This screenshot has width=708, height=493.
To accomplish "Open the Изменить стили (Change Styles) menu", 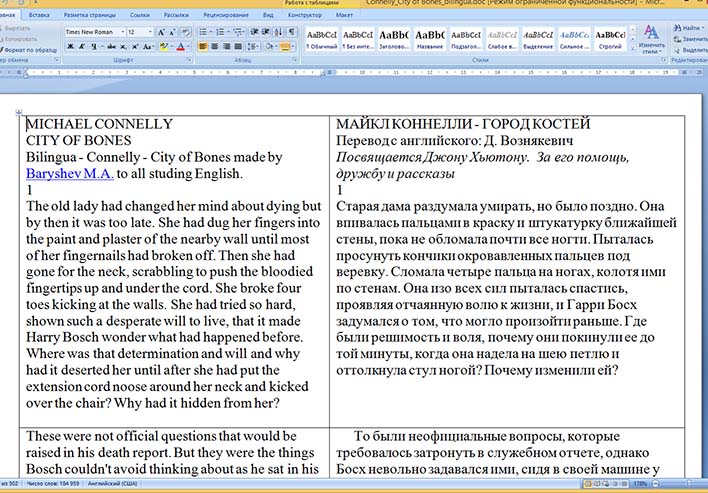I will coord(652,39).
